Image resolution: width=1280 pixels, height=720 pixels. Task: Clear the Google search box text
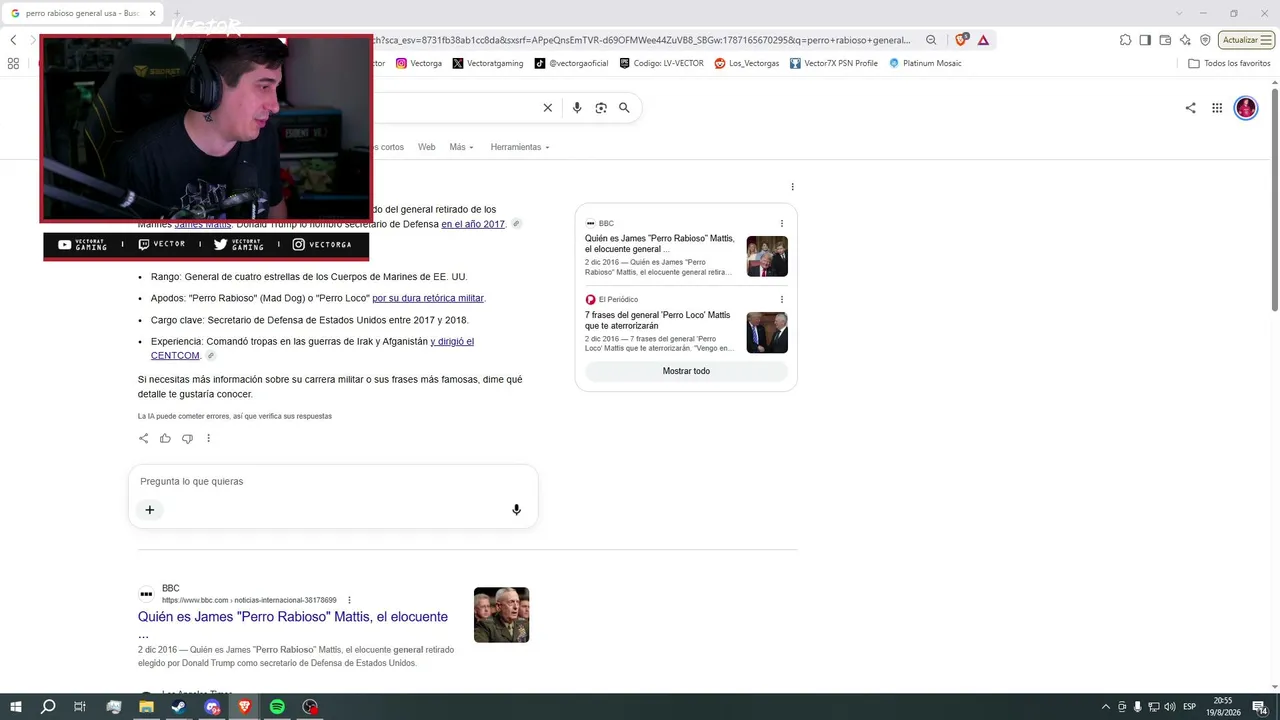pos(547,108)
